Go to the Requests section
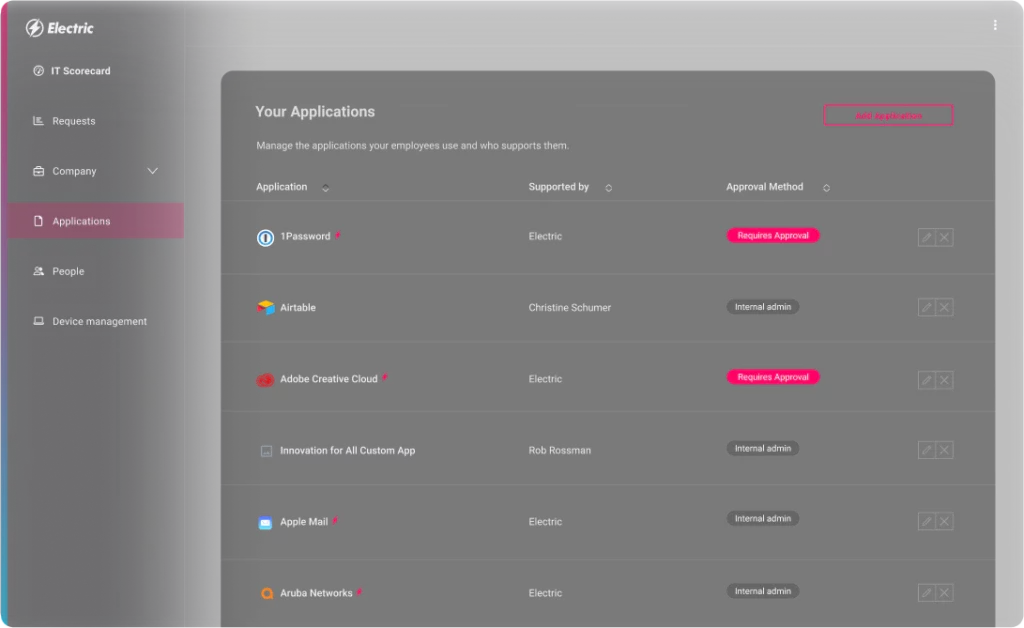This screenshot has width=1024, height=628. click(x=73, y=121)
